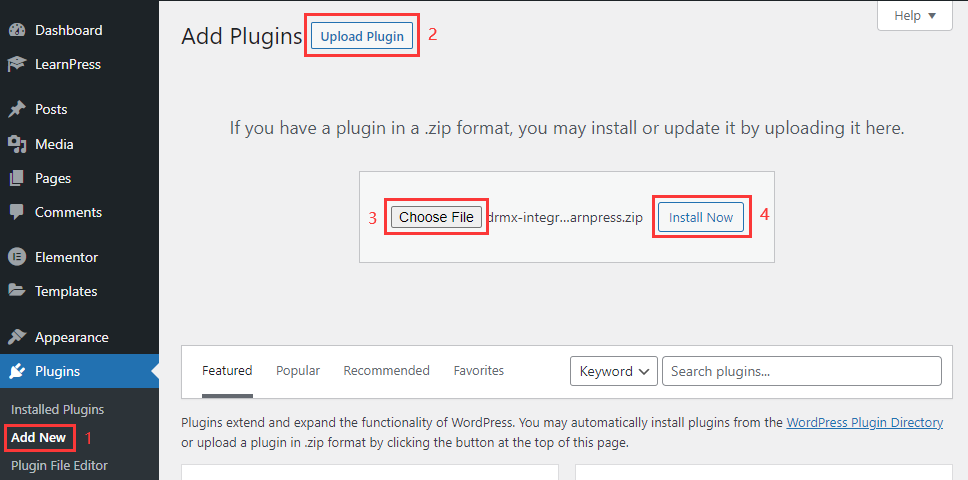Click the Install Now button

[x=700, y=217]
